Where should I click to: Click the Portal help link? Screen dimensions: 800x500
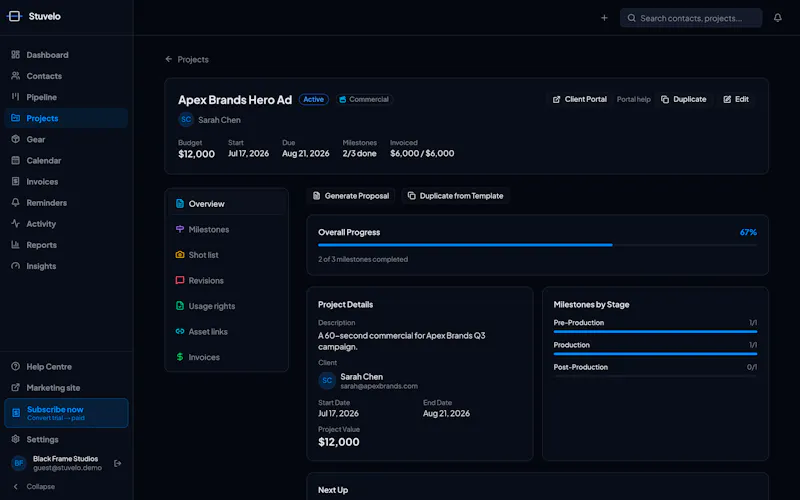(633, 99)
